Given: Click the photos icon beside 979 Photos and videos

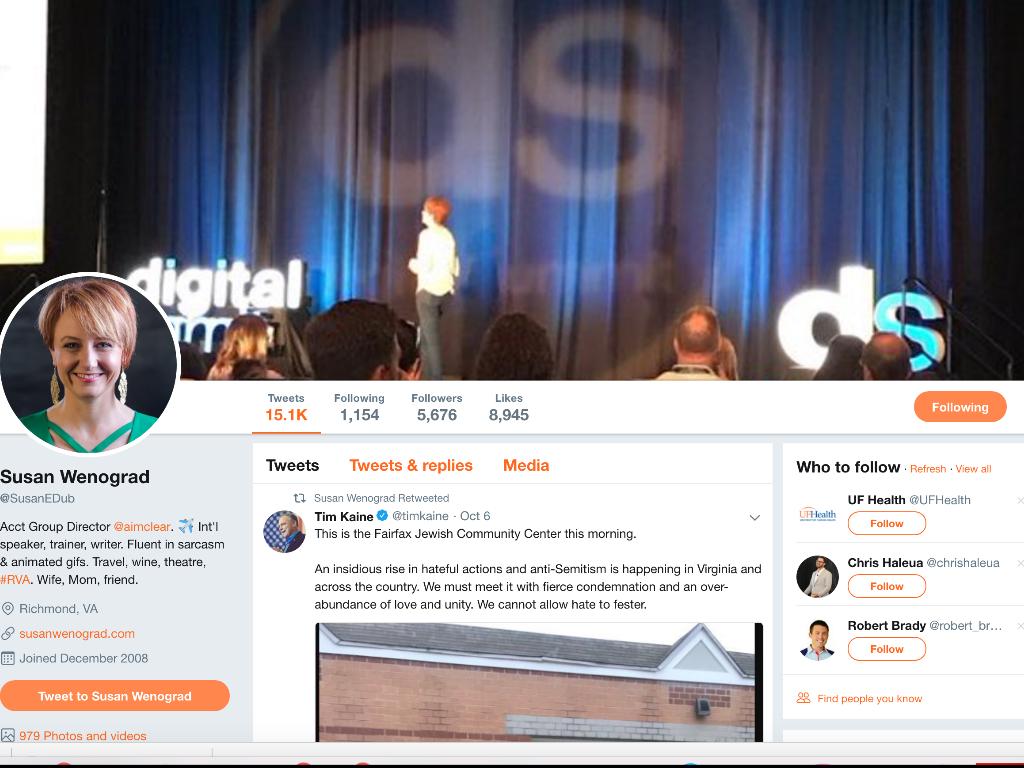Looking at the screenshot, I should pos(8,736).
